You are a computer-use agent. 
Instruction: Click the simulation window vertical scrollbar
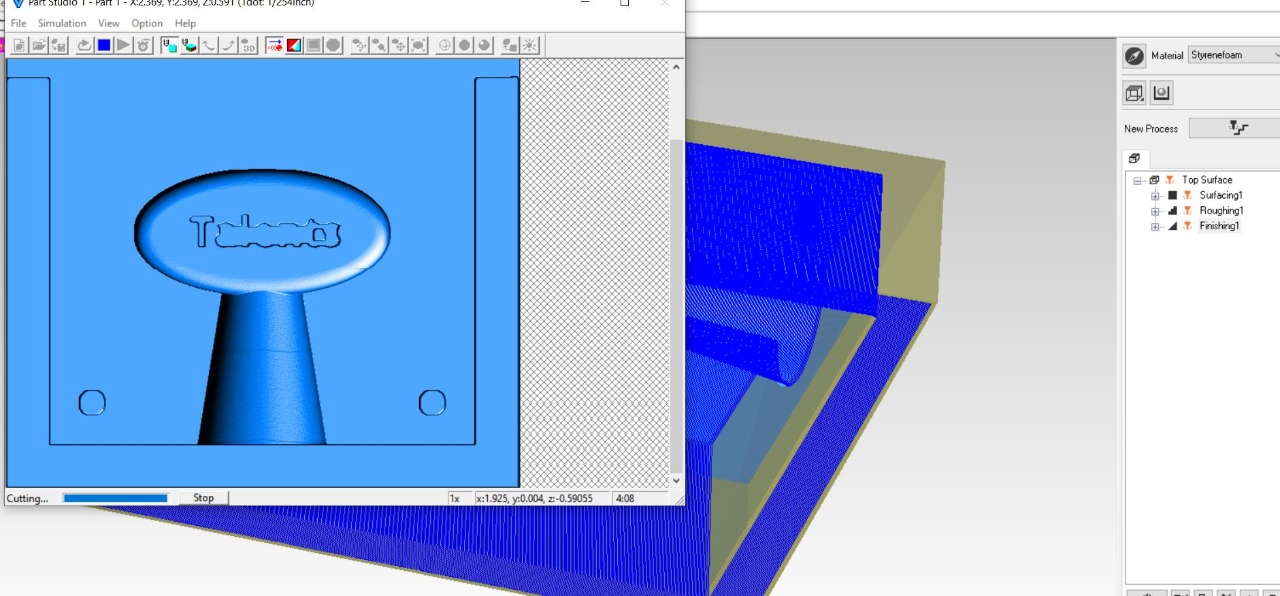676,273
